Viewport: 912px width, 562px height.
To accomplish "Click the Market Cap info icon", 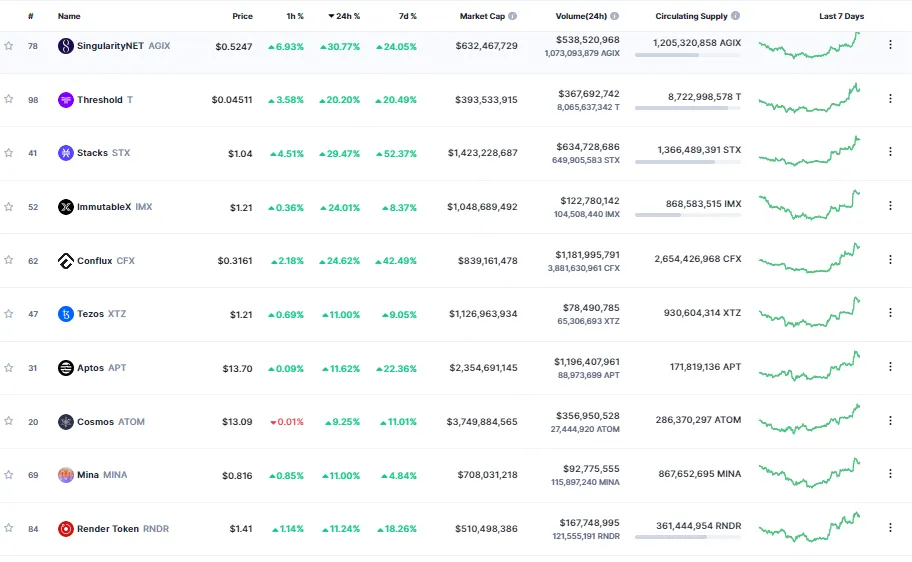I will pyautogui.click(x=512, y=16).
